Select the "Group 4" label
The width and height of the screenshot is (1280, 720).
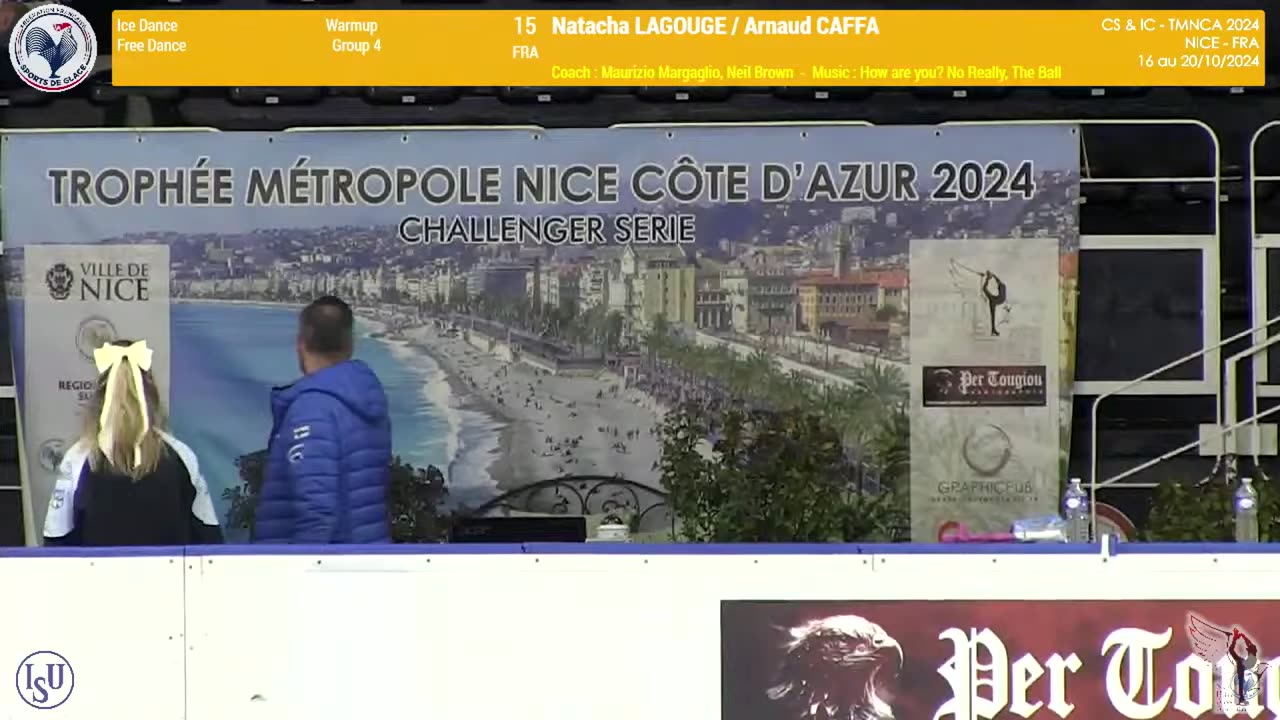pyautogui.click(x=356, y=46)
